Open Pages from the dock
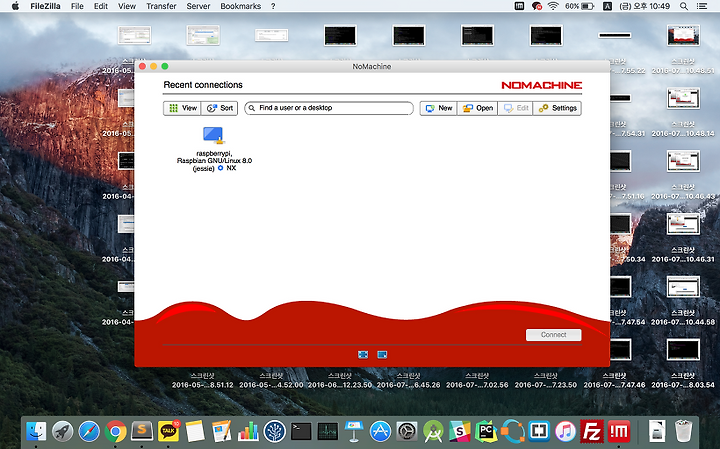Image resolution: width=720 pixels, height=449 pixels. pyautogui.click(x=222, y=432)
